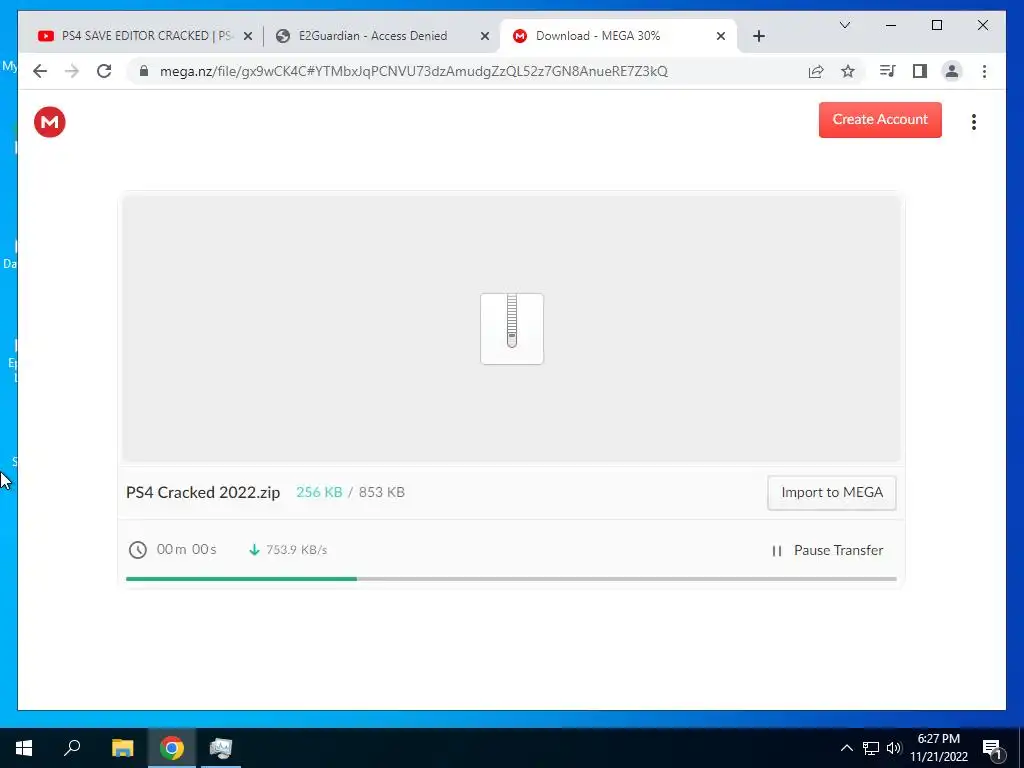This screenshot has width=1024, height=768.
Task: Click the remaining time clock icon
Action: coord(138,550)
